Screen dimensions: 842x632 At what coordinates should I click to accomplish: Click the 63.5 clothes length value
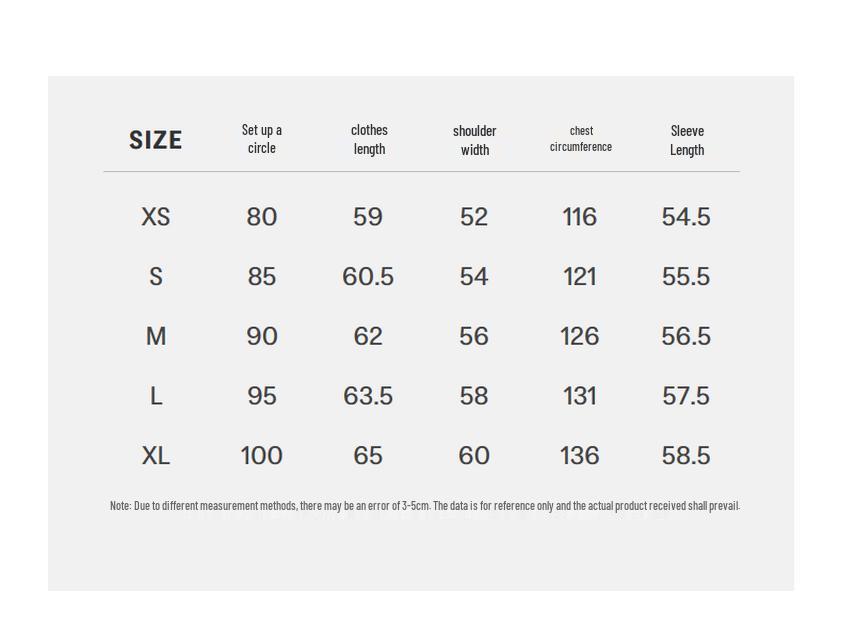(x=368, y=397)
